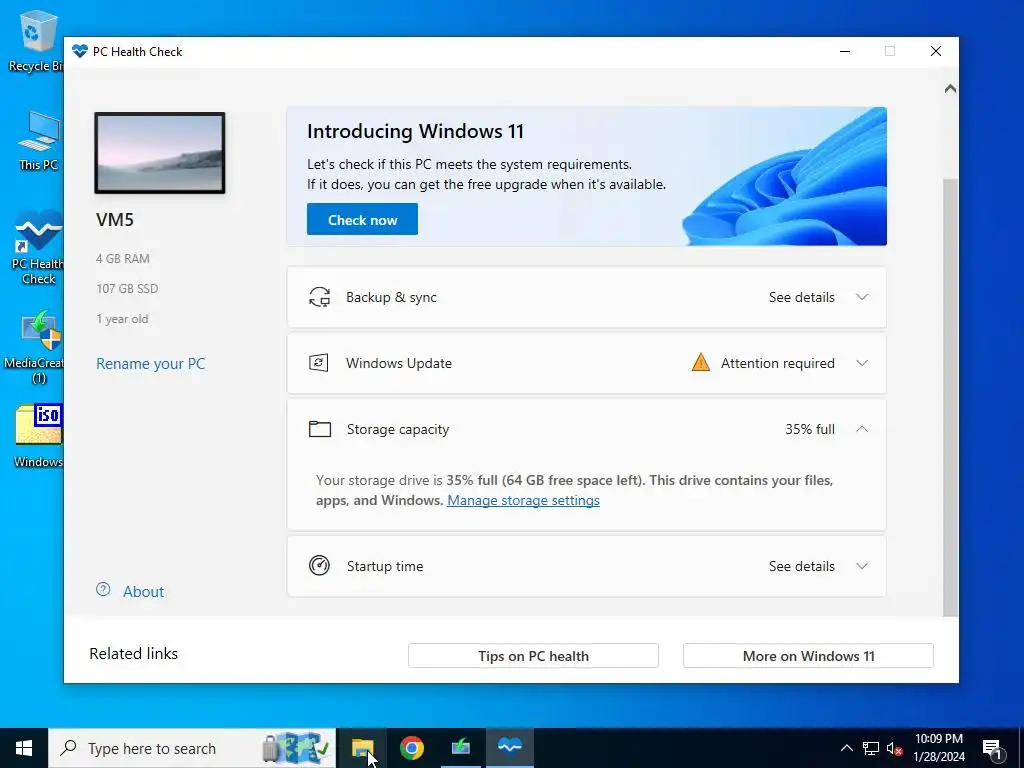Screen dimensions: 1024x768
Task: Open Manage storage settings link
Action: coord(523,500)
